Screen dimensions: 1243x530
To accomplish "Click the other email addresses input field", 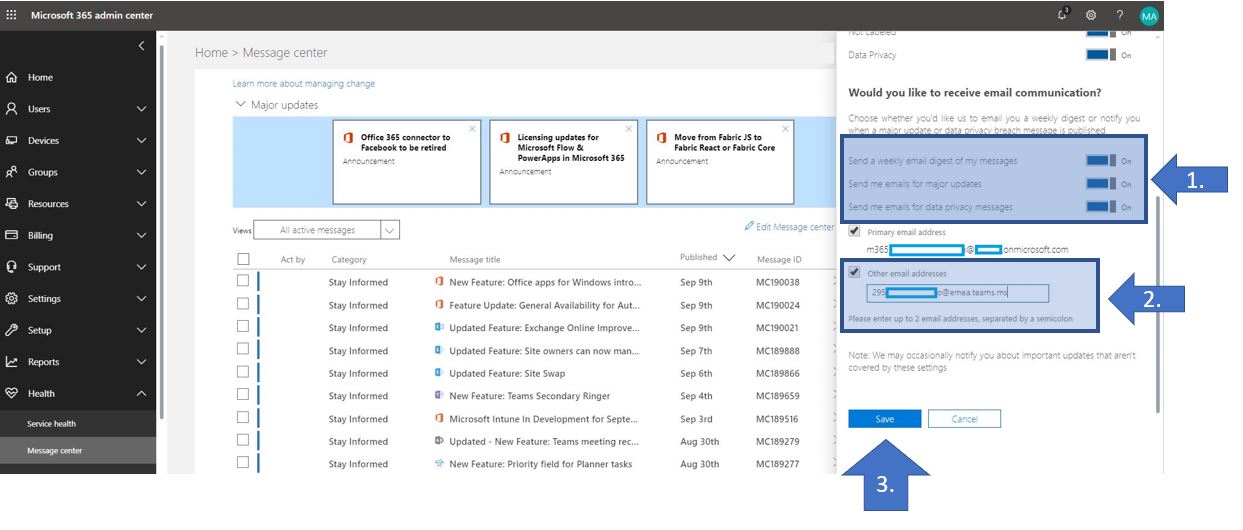I will [958, 293].
